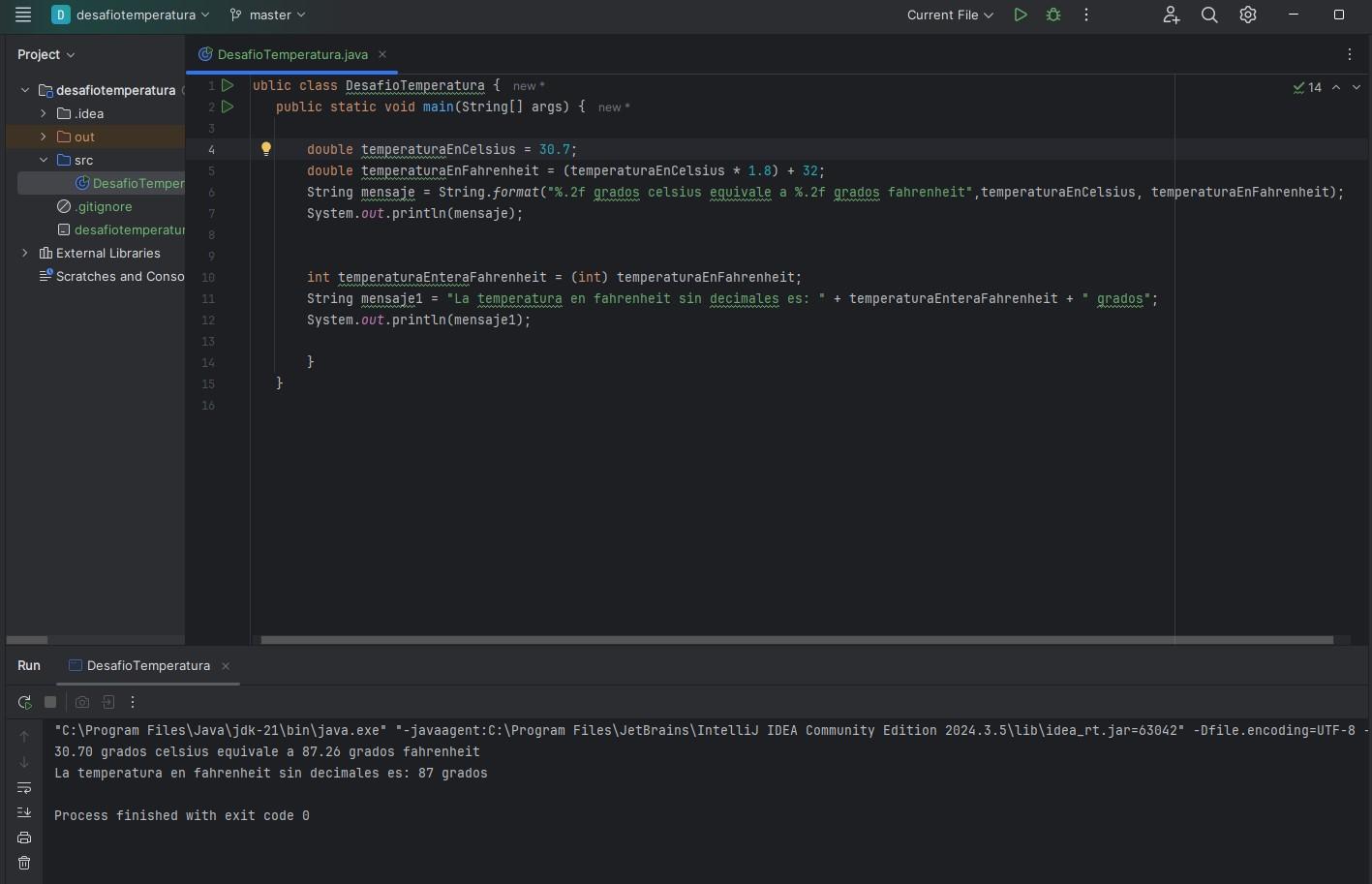Rerun DesafioTemperatura with rerun icon
The image size is (1372, 884).
(x=24, y=702)
